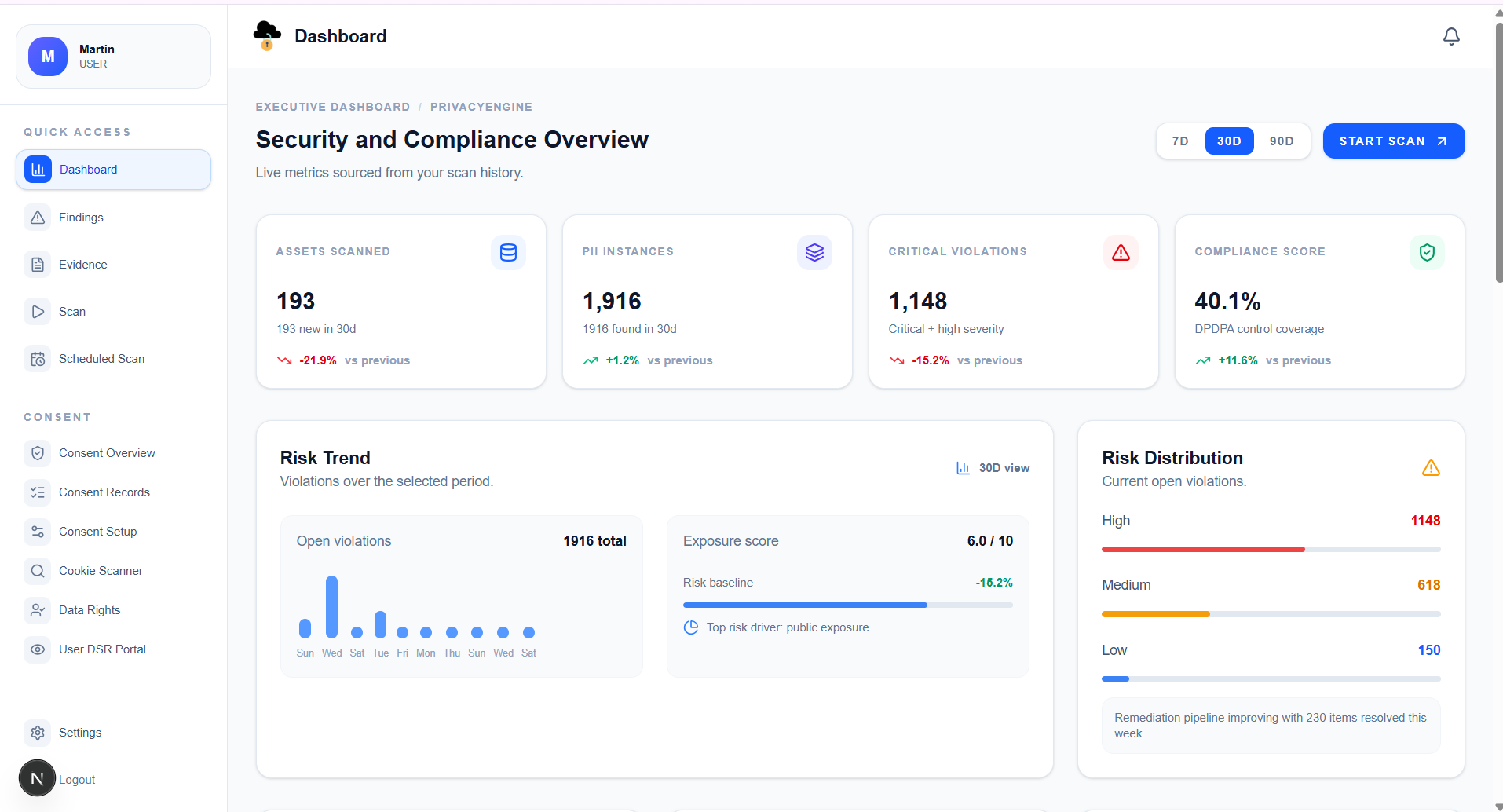
Task: Click the START SCAN button
Action: (1394, 141)
